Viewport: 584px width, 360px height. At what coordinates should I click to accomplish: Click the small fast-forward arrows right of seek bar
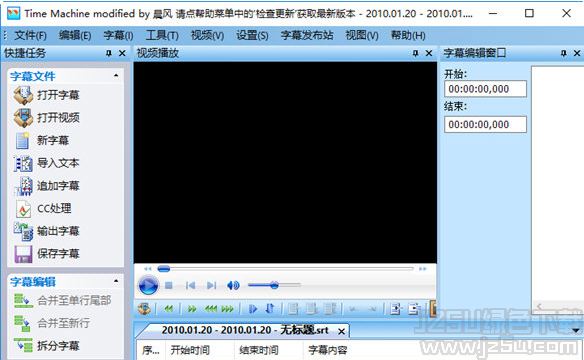[x=422, y=269]
